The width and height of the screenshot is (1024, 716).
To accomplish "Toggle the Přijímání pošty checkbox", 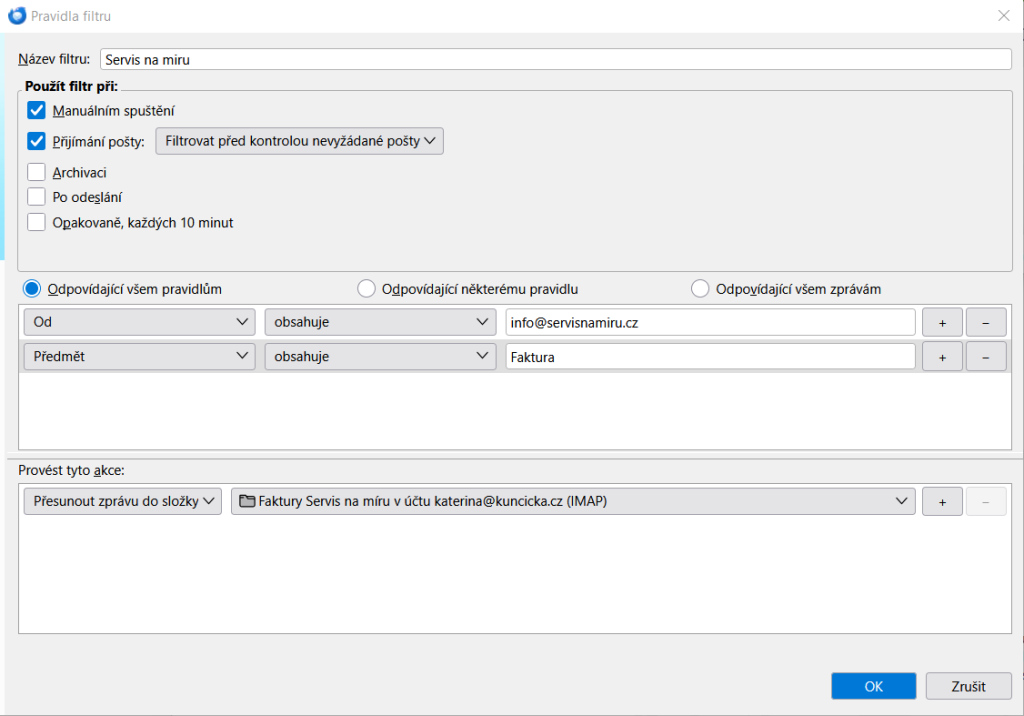I will pos(37,141).
